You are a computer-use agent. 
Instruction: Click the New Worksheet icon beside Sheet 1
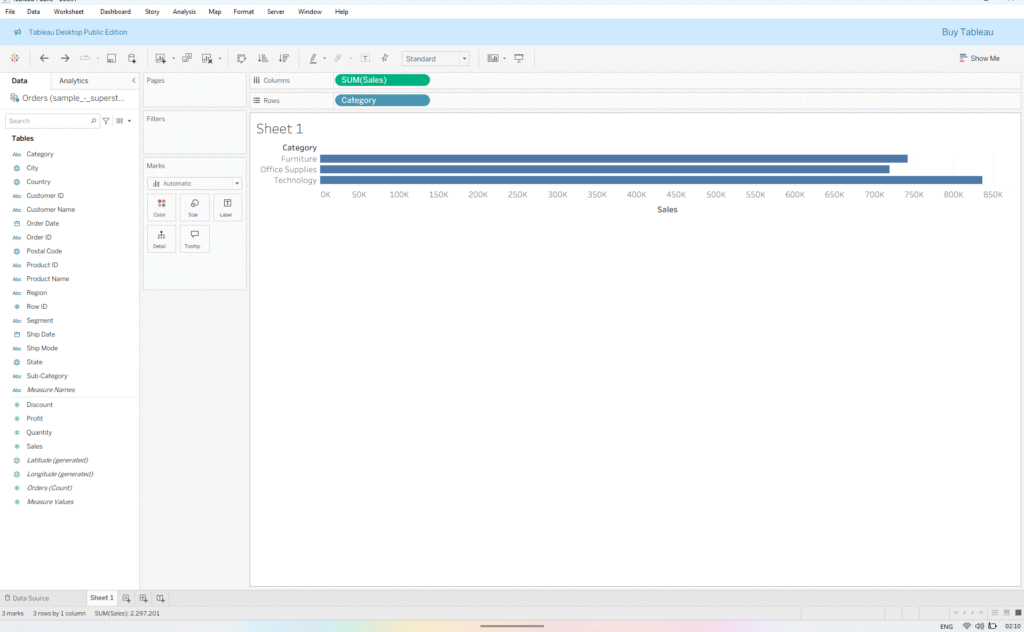click(127, 598)
